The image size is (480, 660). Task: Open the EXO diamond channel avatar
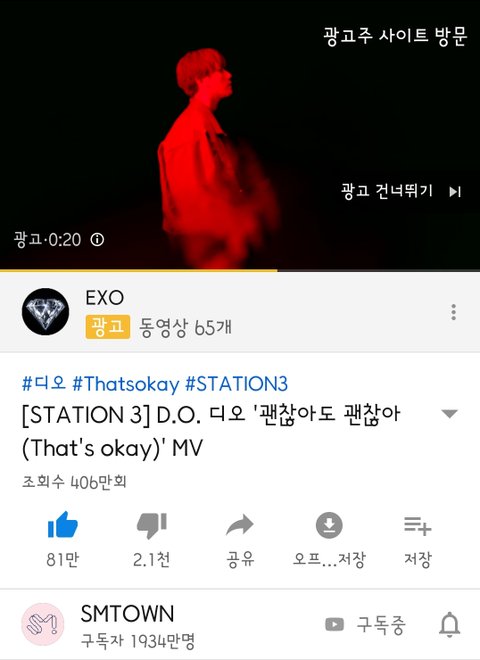[x=45, y=311]
